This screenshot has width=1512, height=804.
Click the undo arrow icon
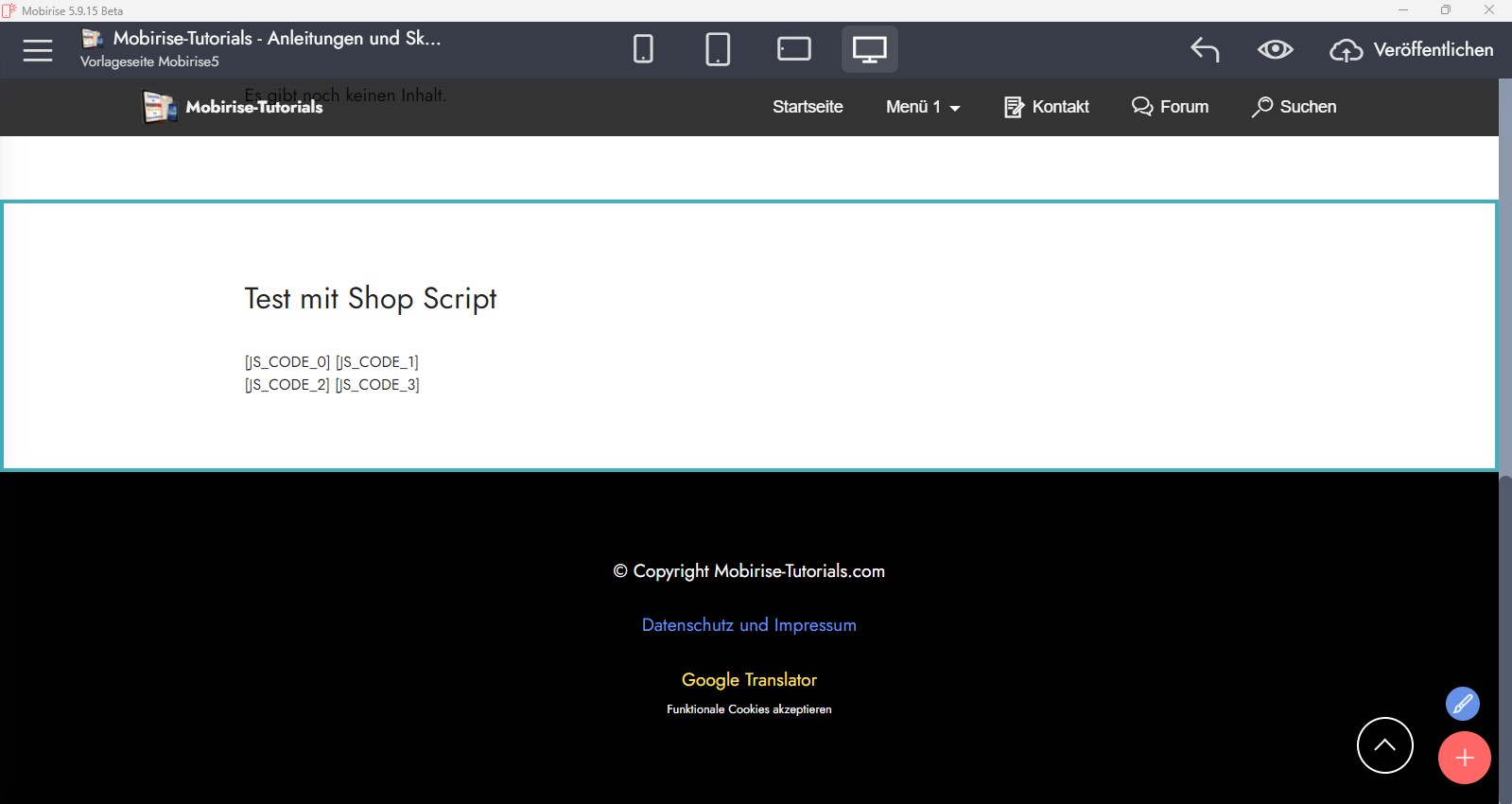click(1205, 49)
